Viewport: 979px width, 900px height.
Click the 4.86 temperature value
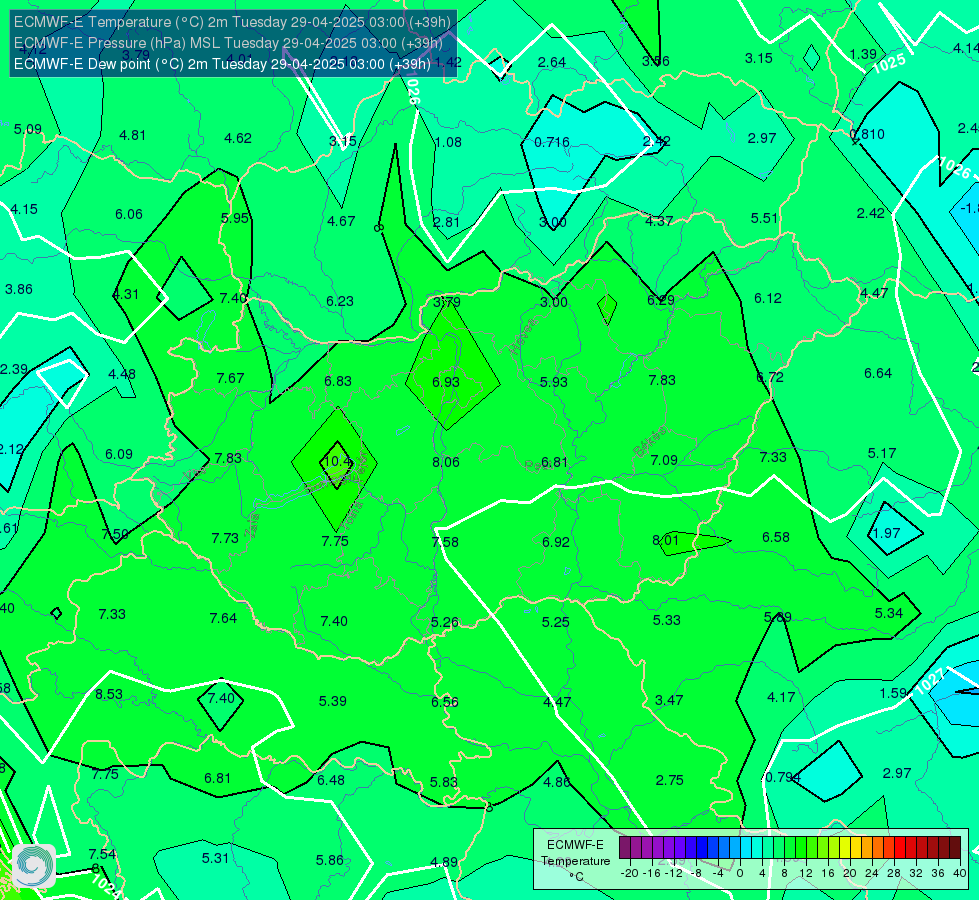[x=556, y=783]
